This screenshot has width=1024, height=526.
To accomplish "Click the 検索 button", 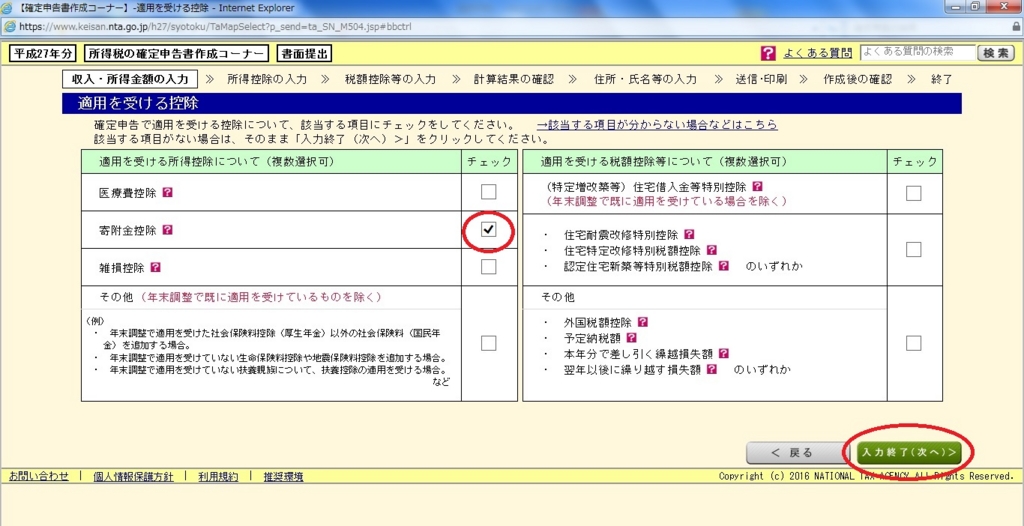I will (x=996, y=54).
